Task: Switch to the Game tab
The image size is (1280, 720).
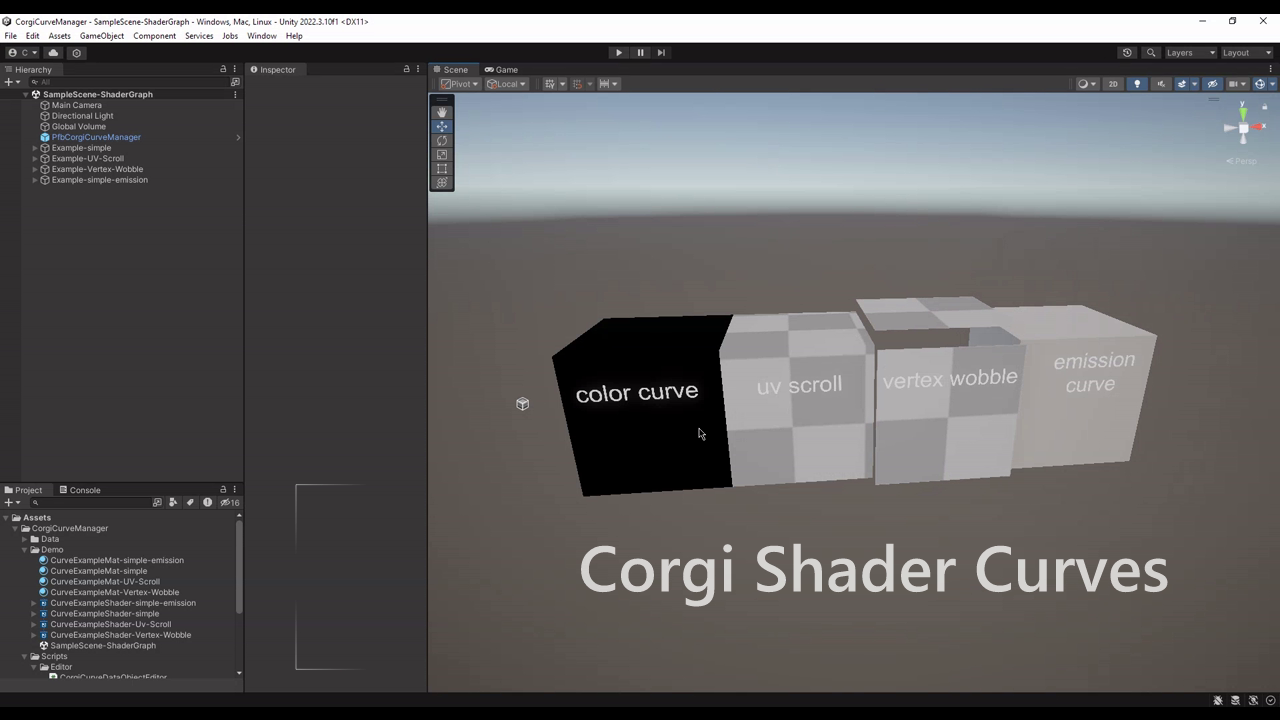Action: tap(501, 70)
